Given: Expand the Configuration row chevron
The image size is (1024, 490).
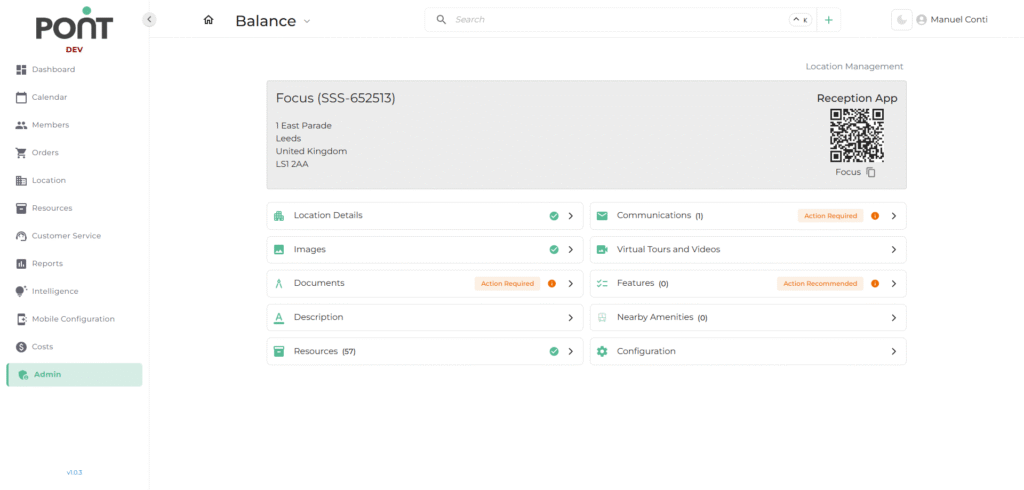Looking at the screenshot, I should (x=893, y=352).
